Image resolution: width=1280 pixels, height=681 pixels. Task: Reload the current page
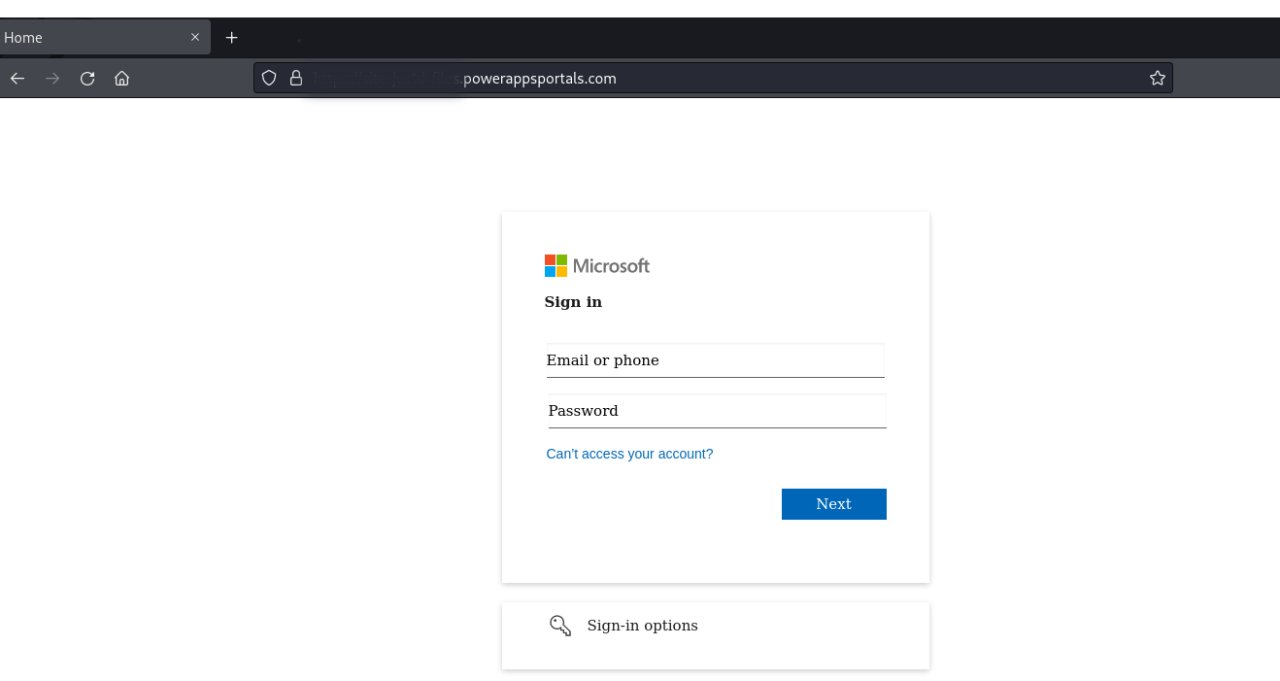coord(87,78)
